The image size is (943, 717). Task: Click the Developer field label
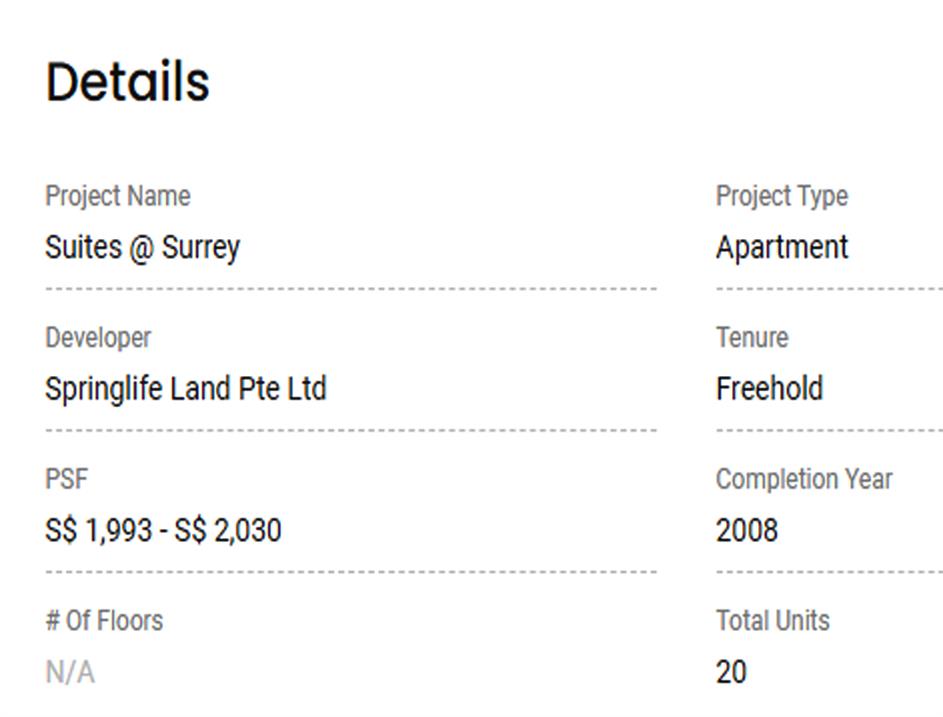pos(98,338)
